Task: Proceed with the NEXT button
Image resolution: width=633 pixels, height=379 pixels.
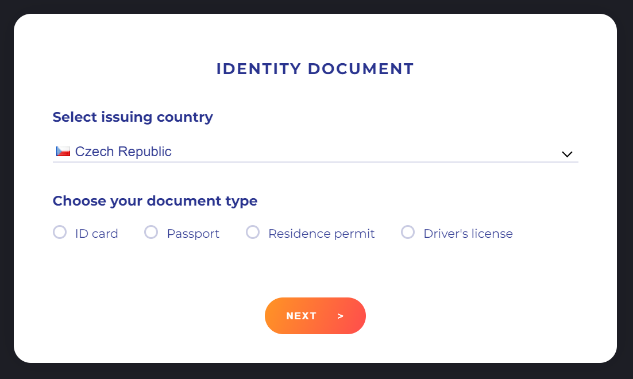Action: click(x=315, y=316)
